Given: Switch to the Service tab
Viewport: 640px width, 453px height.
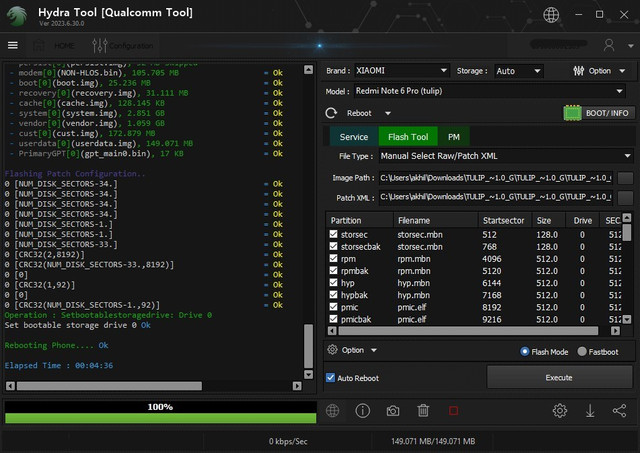Looking at the screenshot, I should [353, 136].
